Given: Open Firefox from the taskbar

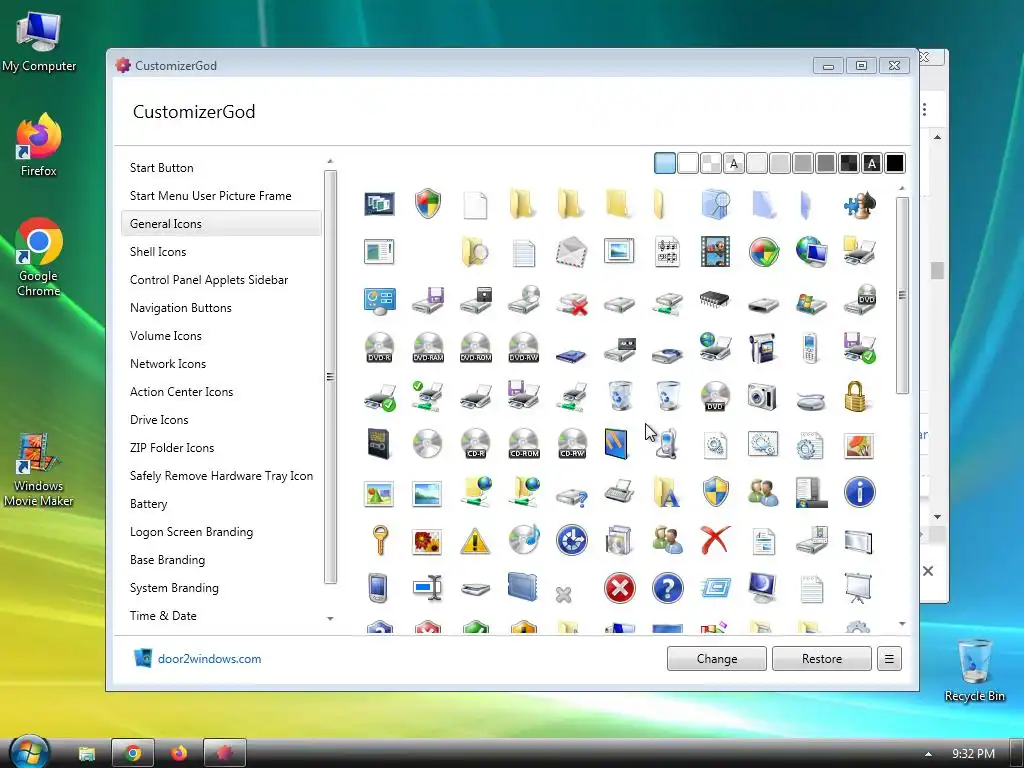Looking at the screenshot, I should pyautogui.click(x=179, y=753).
